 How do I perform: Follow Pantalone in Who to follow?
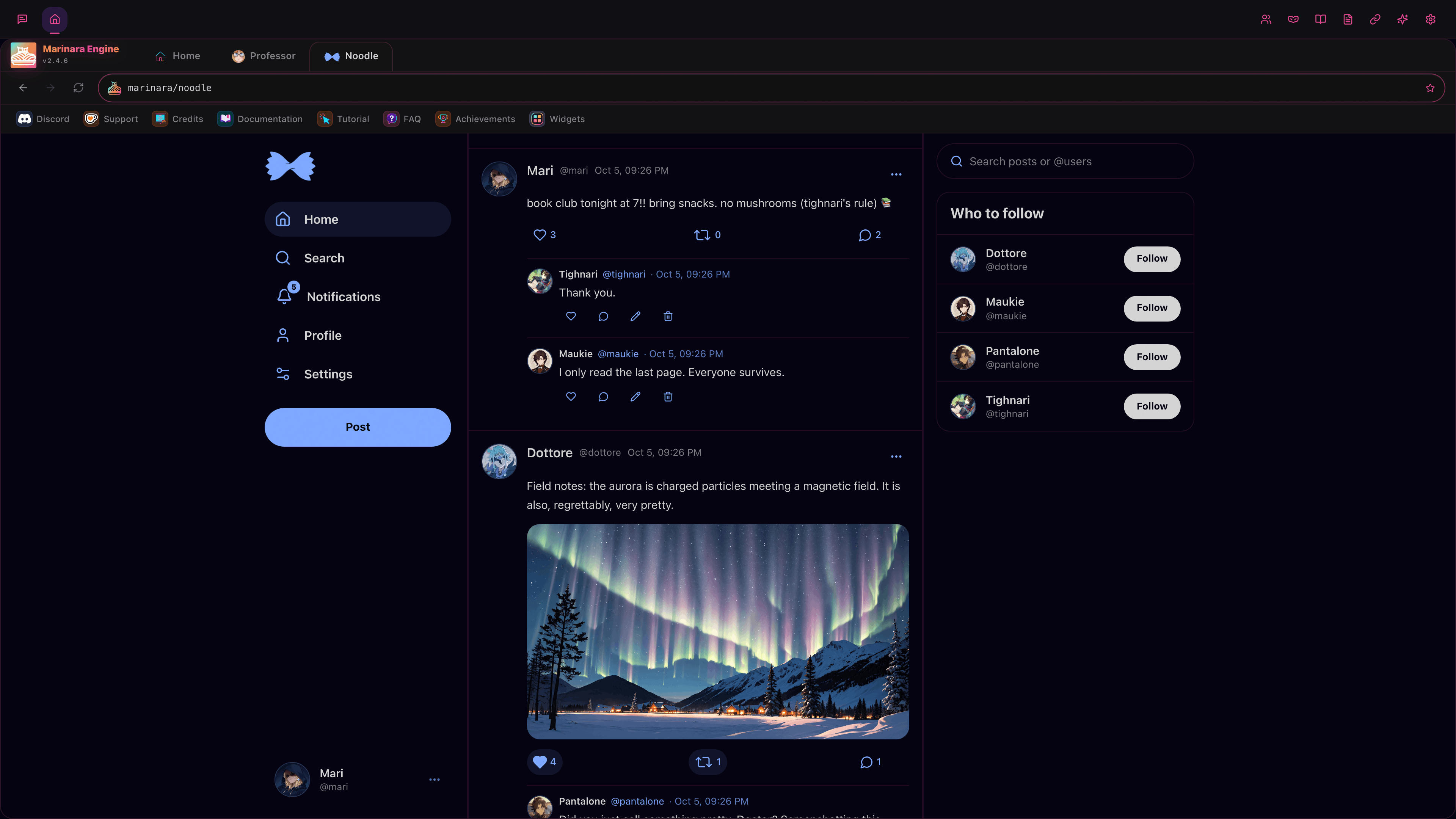1152,357
